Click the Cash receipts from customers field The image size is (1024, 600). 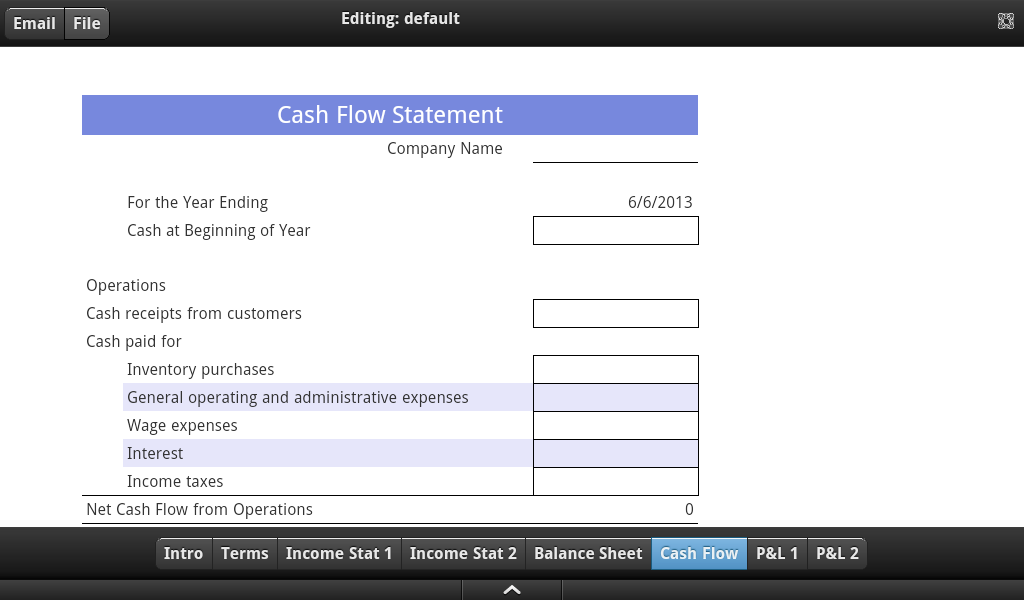click(615, 313)
